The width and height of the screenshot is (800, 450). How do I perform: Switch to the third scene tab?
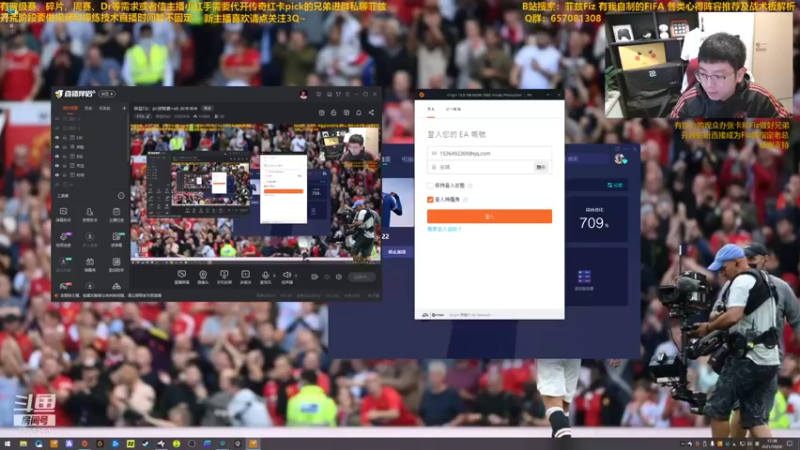(105, 108)
